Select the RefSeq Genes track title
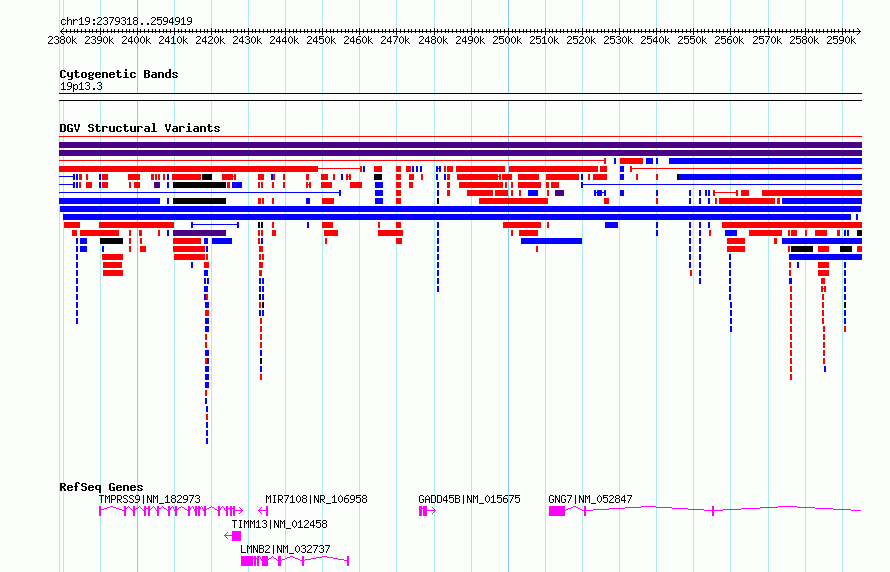The width and height of the screenshot is (890, 572). [101, 487]
